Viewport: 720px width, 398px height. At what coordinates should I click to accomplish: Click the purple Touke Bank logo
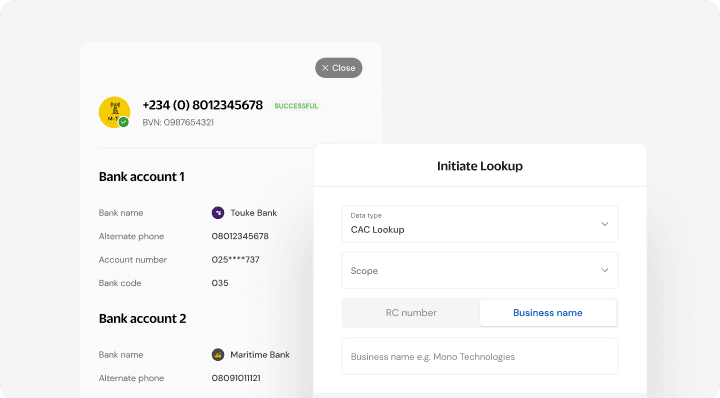tap(218, 213)
